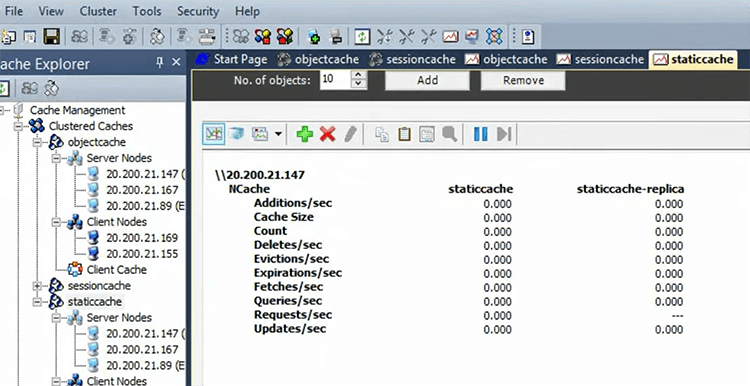
Task: Collapse staticcache Server Nodes branch
Action: (56, 318)
